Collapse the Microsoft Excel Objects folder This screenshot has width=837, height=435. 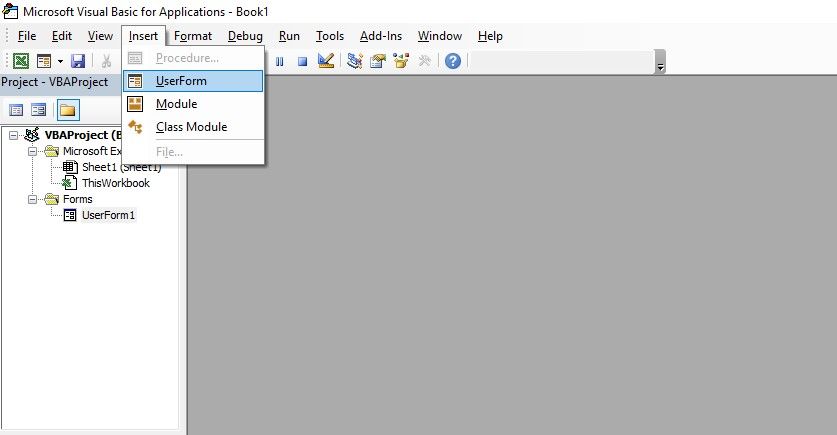[33, 152]
